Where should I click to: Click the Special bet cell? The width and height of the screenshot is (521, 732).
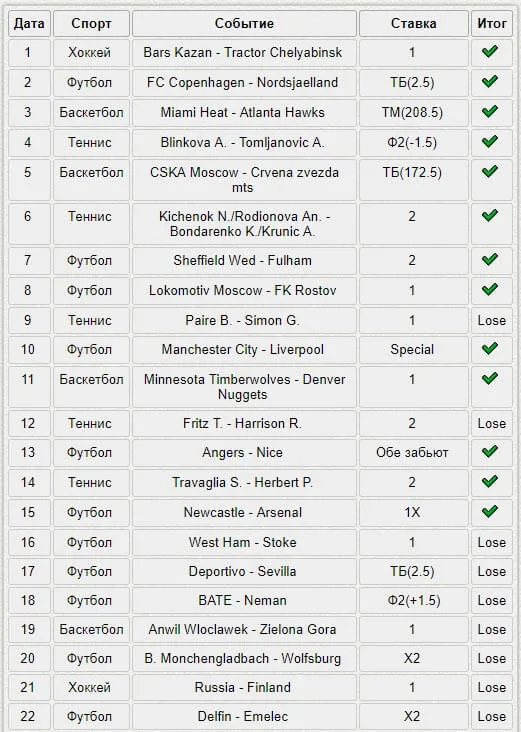412,350
